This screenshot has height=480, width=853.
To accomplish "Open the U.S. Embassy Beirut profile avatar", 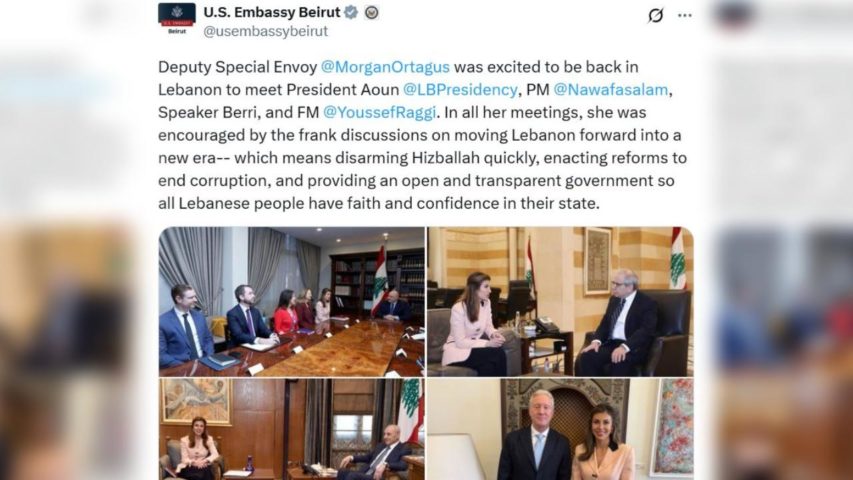I will pyautogui.click(x=177, y=18).
